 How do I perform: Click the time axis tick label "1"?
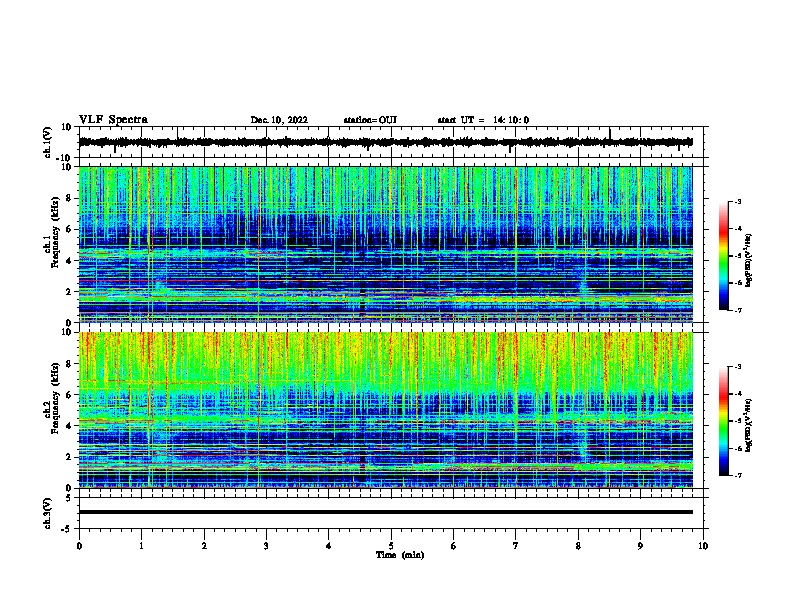[x=141, y=546]
